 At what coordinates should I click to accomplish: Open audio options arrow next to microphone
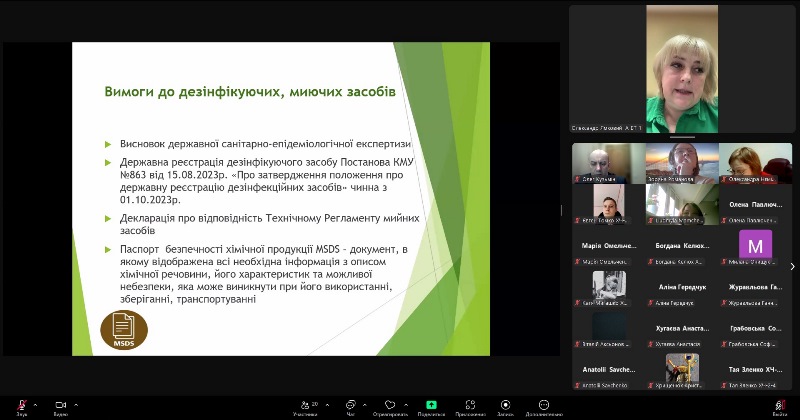37,404
